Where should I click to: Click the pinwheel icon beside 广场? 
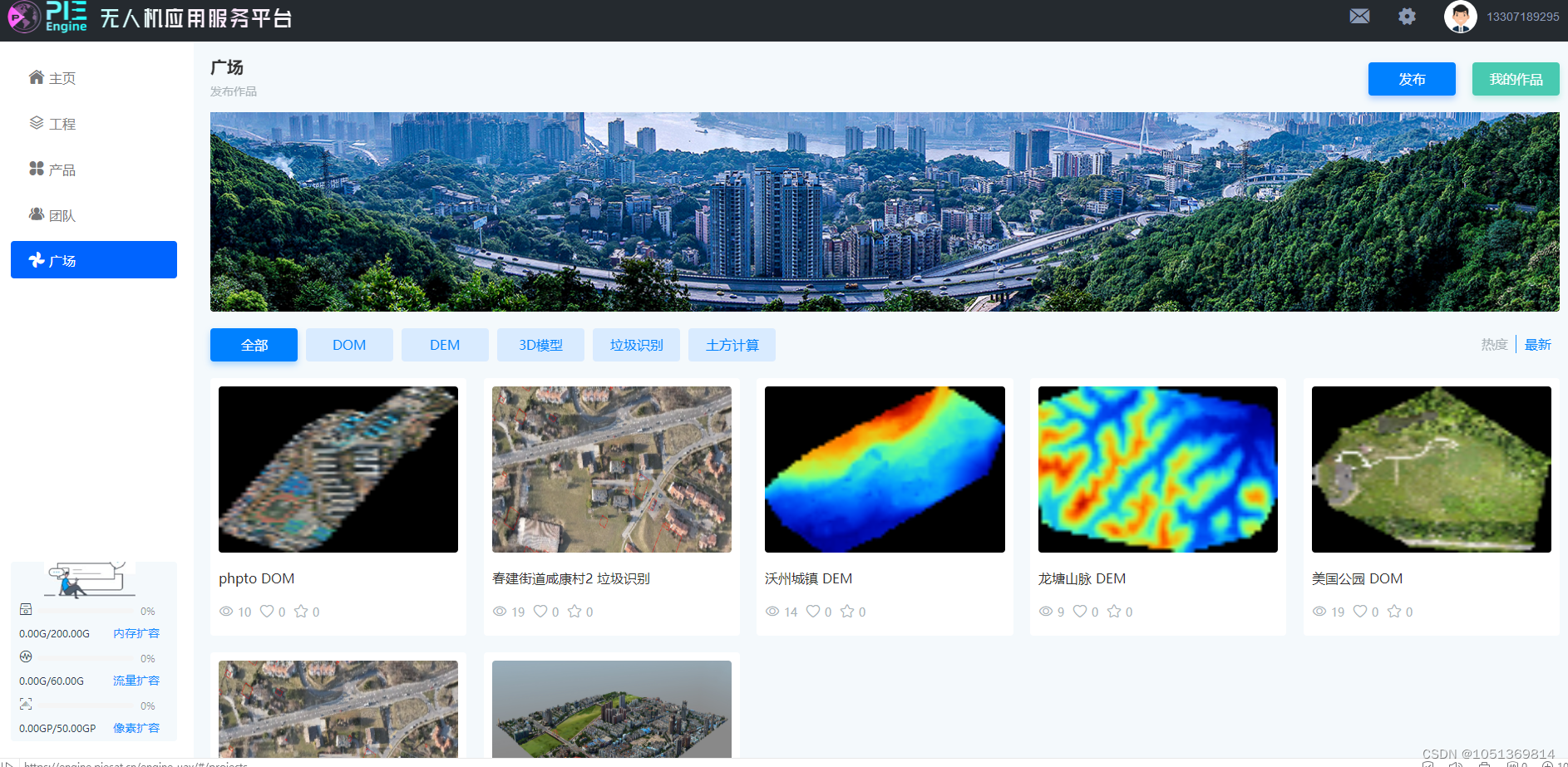(x=37, y=260)
